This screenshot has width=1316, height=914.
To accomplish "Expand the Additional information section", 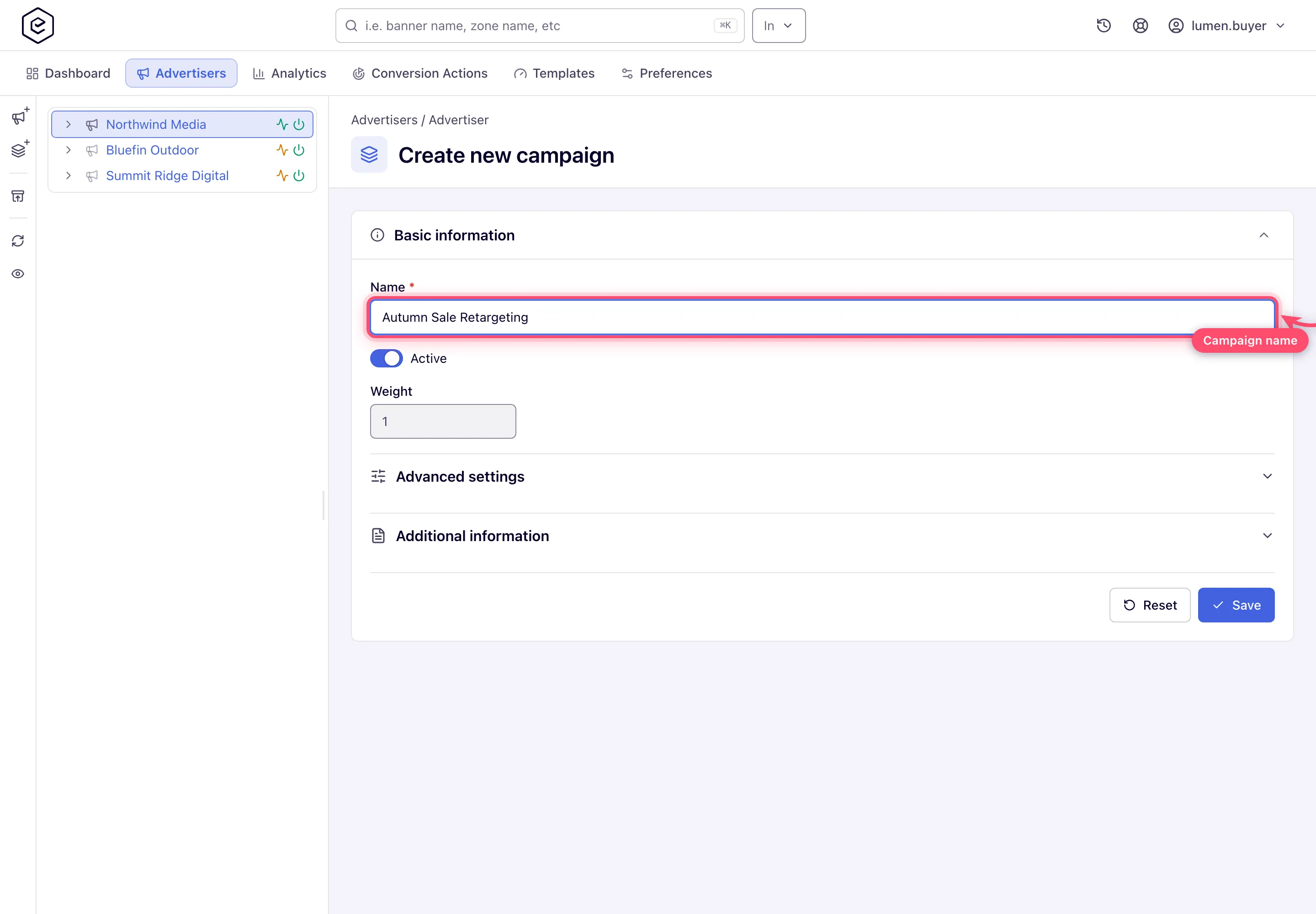I will [1267, 536].
